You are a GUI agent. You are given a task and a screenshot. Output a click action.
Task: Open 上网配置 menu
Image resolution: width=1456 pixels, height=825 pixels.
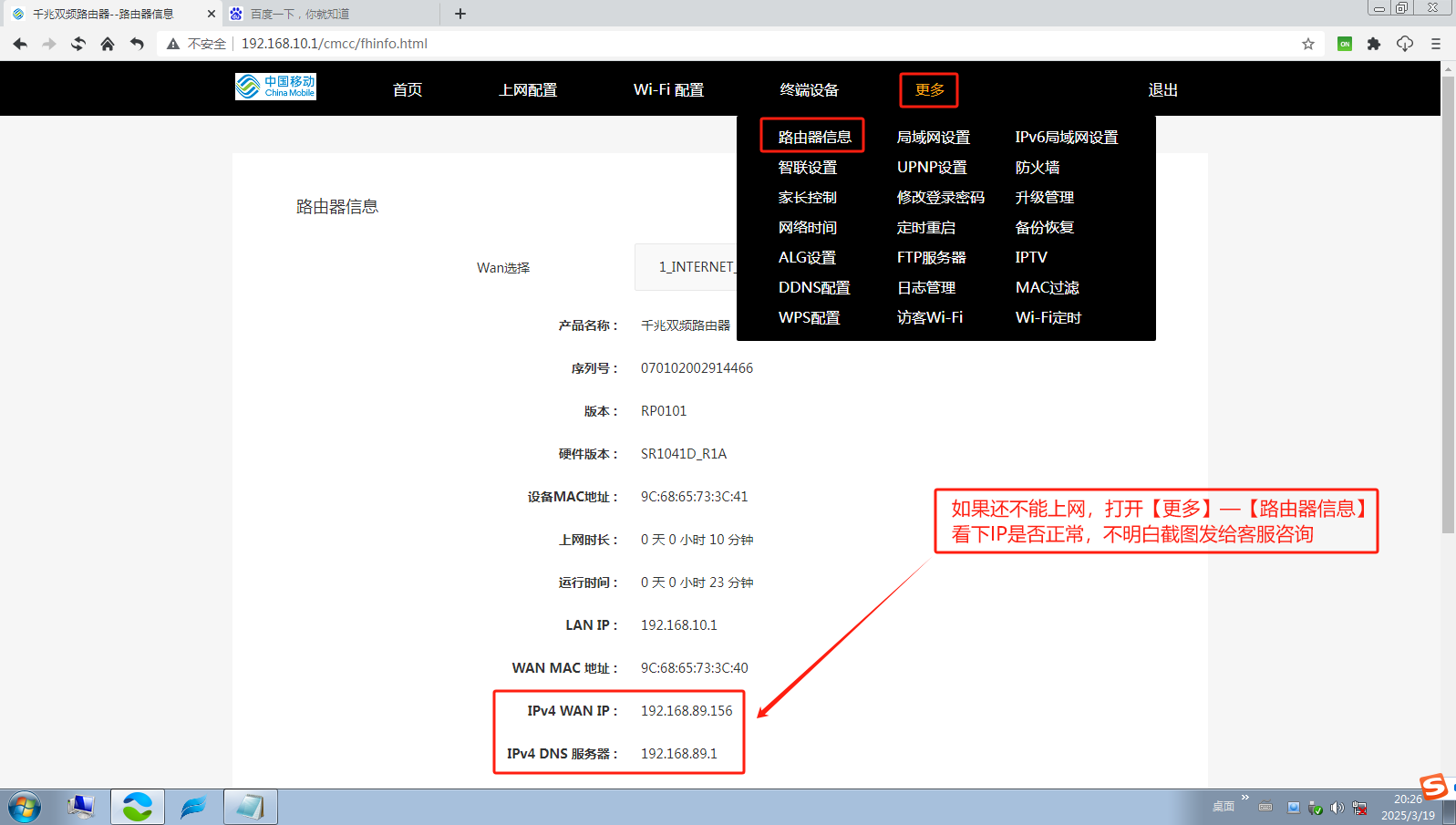click(528, 89)
